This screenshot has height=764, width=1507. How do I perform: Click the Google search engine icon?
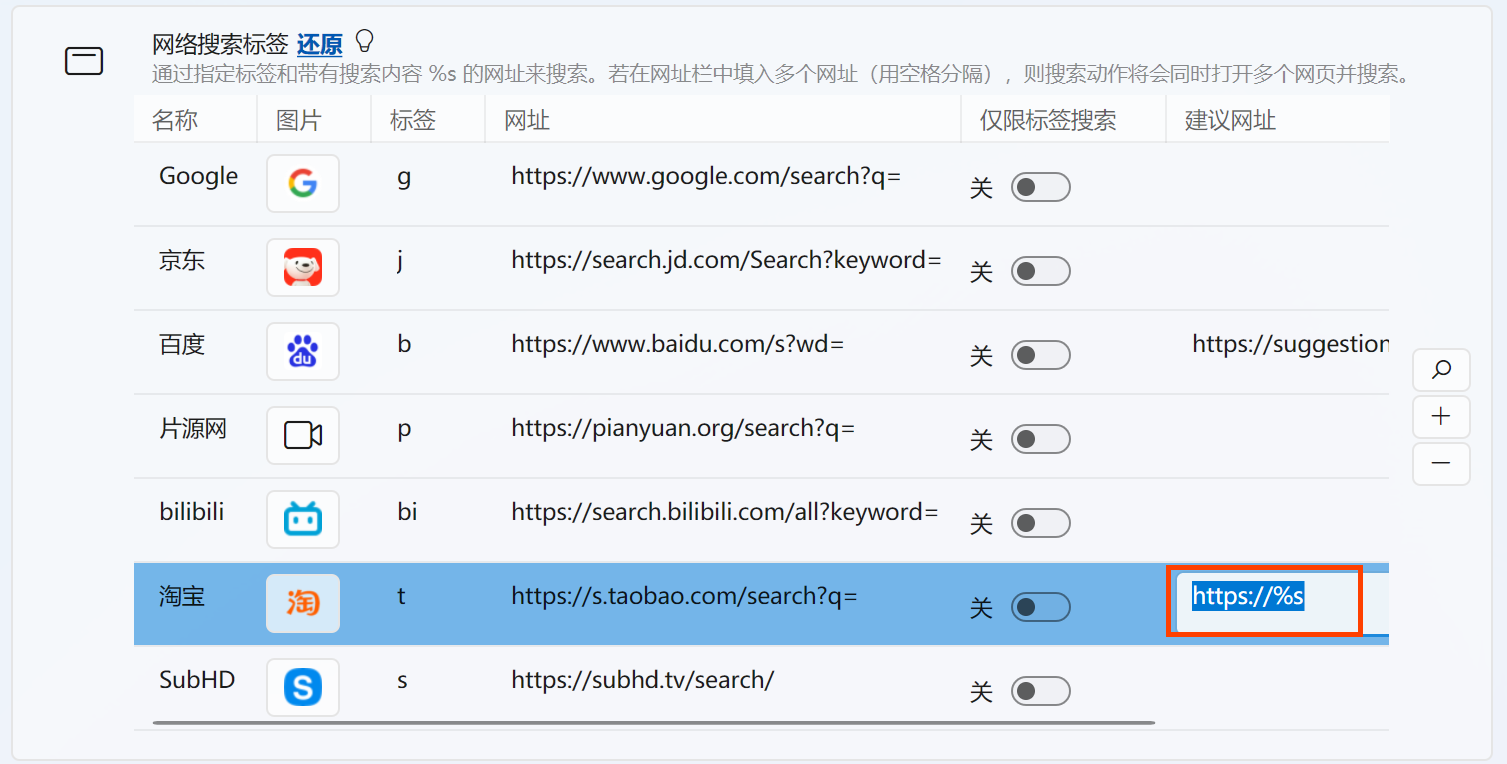click(302, 184)
